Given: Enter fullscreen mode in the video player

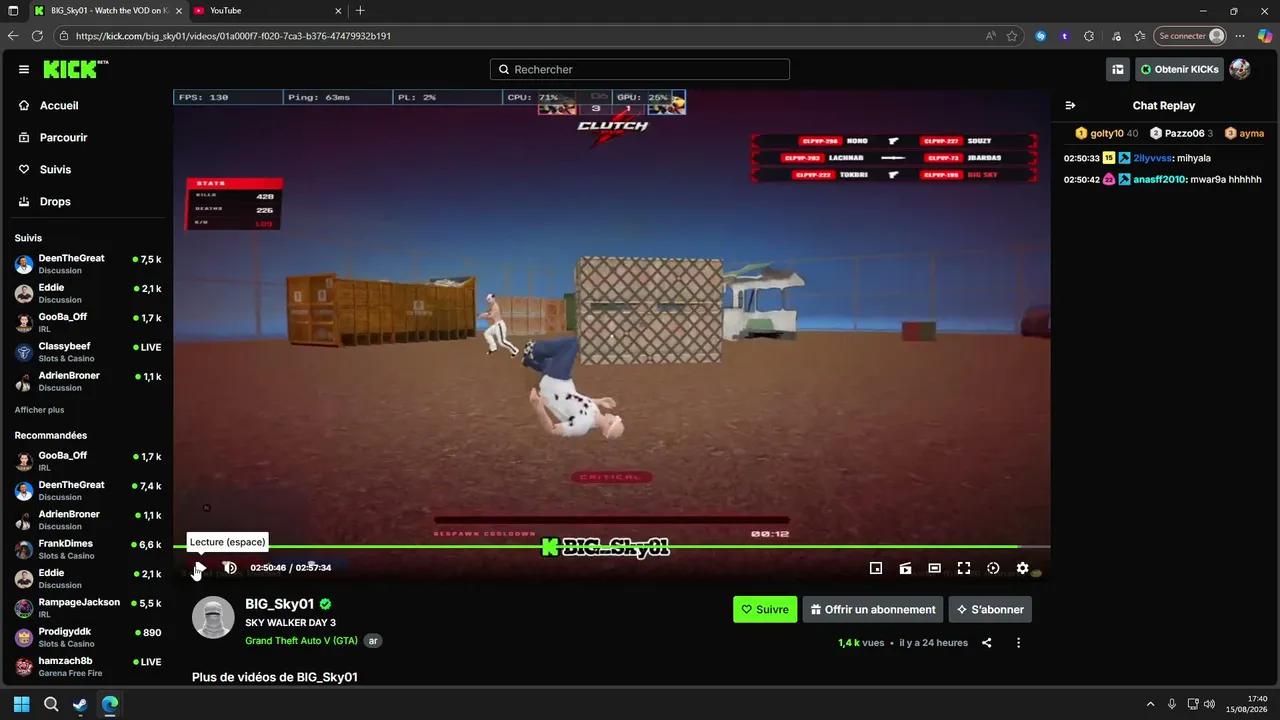Looking at the screenshot, I should (x=964, y=568).
